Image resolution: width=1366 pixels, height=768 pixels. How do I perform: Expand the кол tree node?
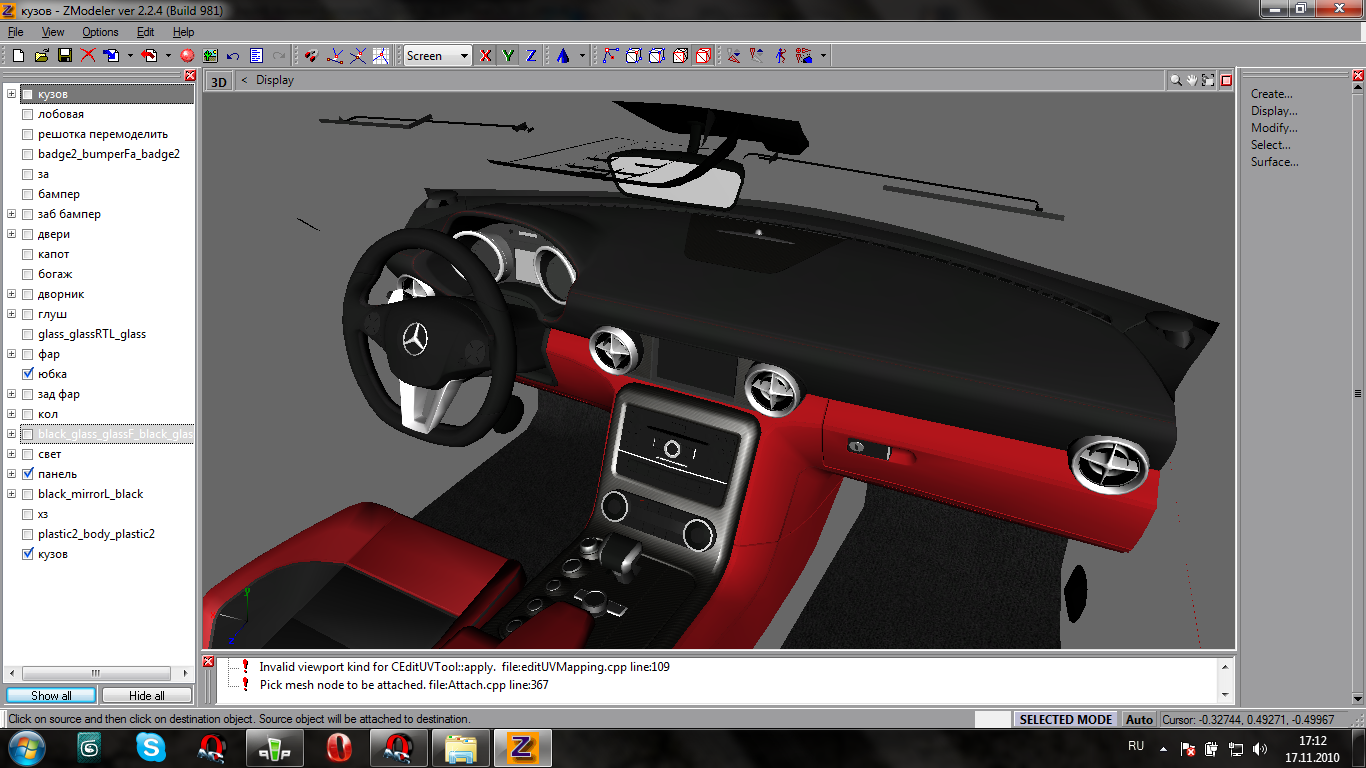click(x=12, y=414)
